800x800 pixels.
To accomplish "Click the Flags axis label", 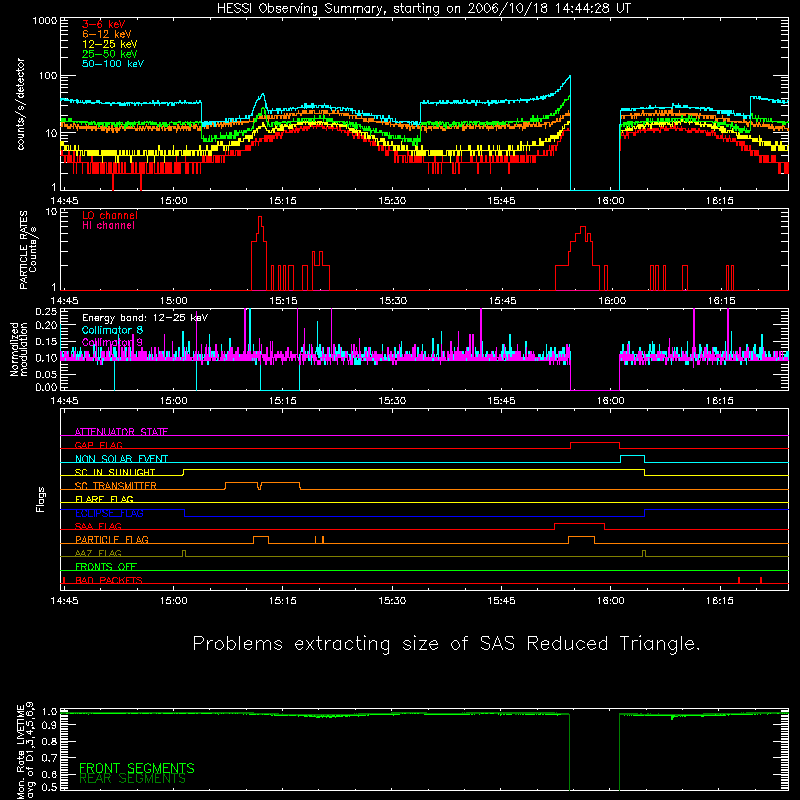I will click(41, 499).
